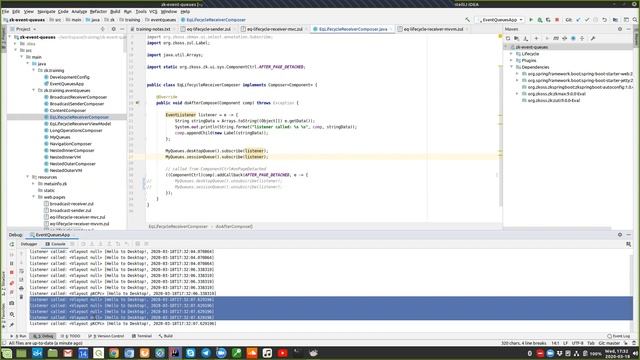Image resolution: width=640 pixels, height=360 pixels.
Task: Click Maven download sources icon
Action: point(526,38)
